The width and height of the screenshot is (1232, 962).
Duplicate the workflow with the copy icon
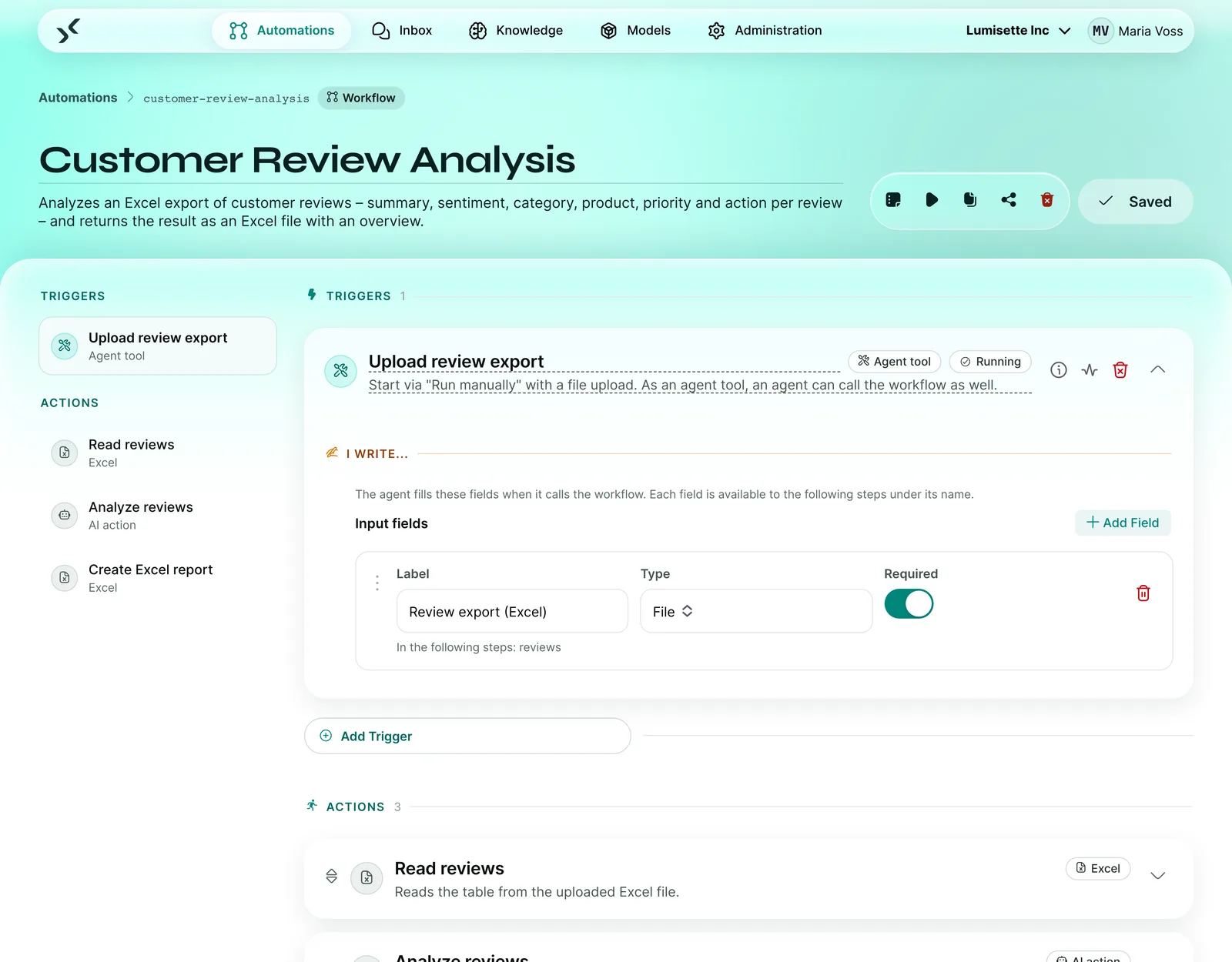(x=970, y=200)
